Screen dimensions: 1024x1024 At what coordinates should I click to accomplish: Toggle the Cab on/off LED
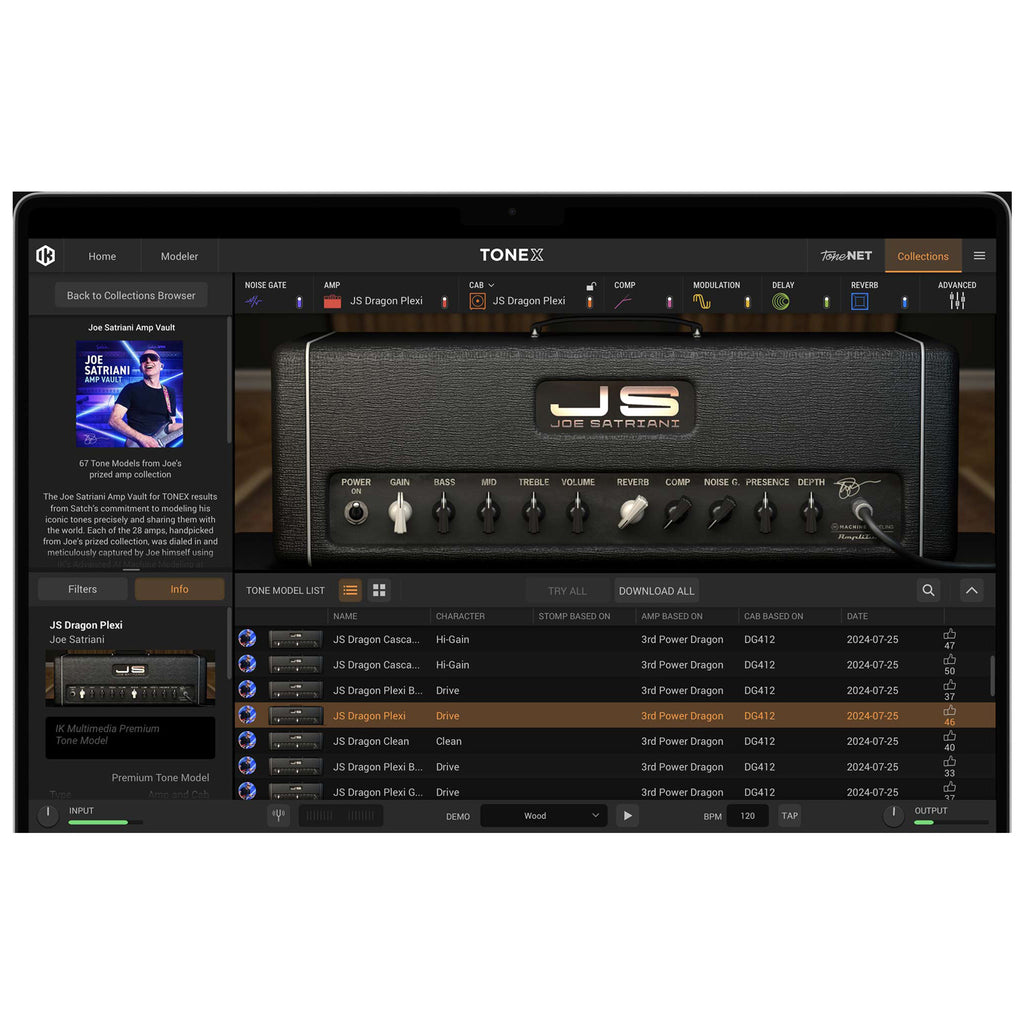(590, 302)
